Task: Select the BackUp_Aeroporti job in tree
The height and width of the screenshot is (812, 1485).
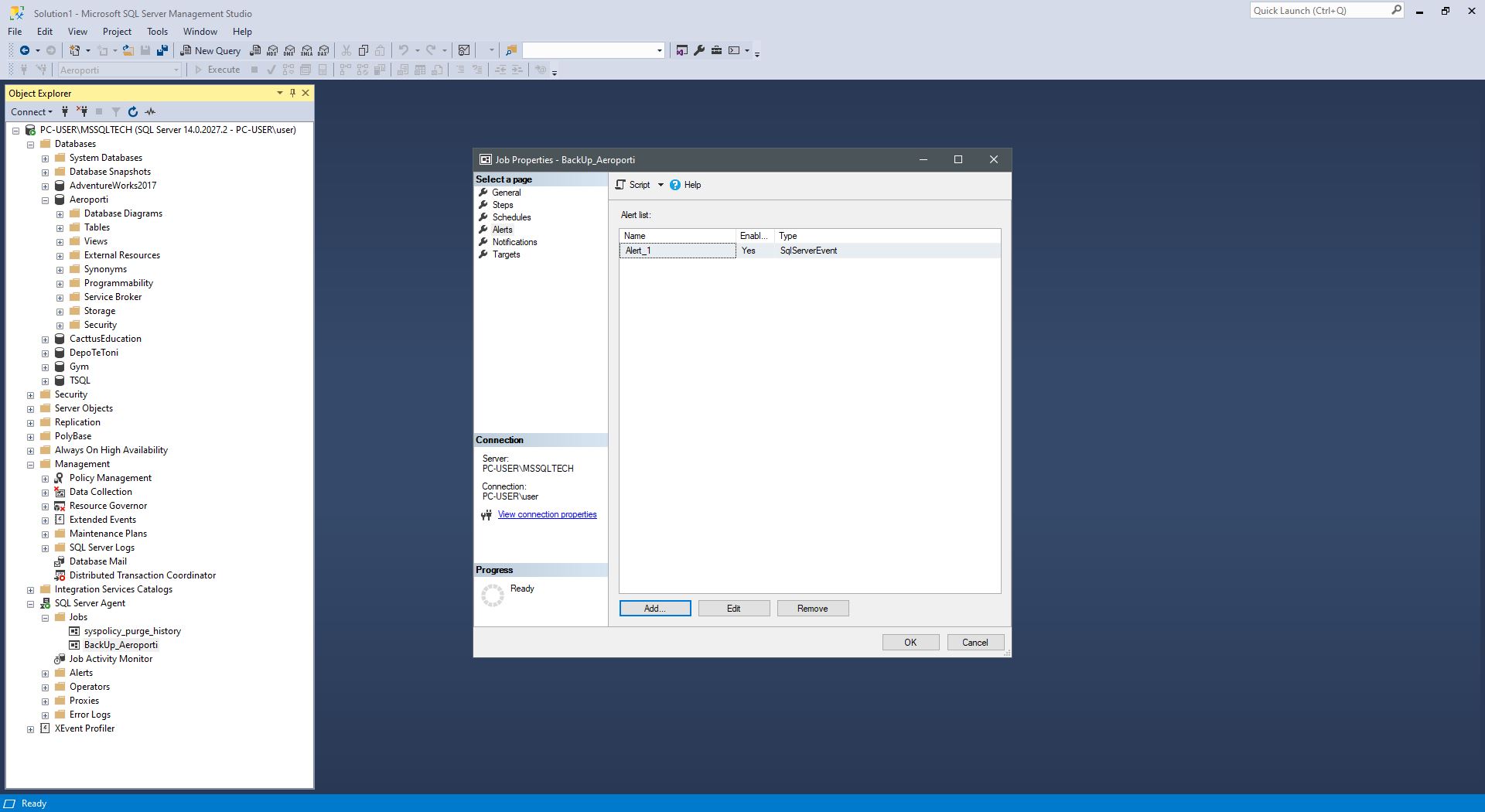Action: click(121, 645)
